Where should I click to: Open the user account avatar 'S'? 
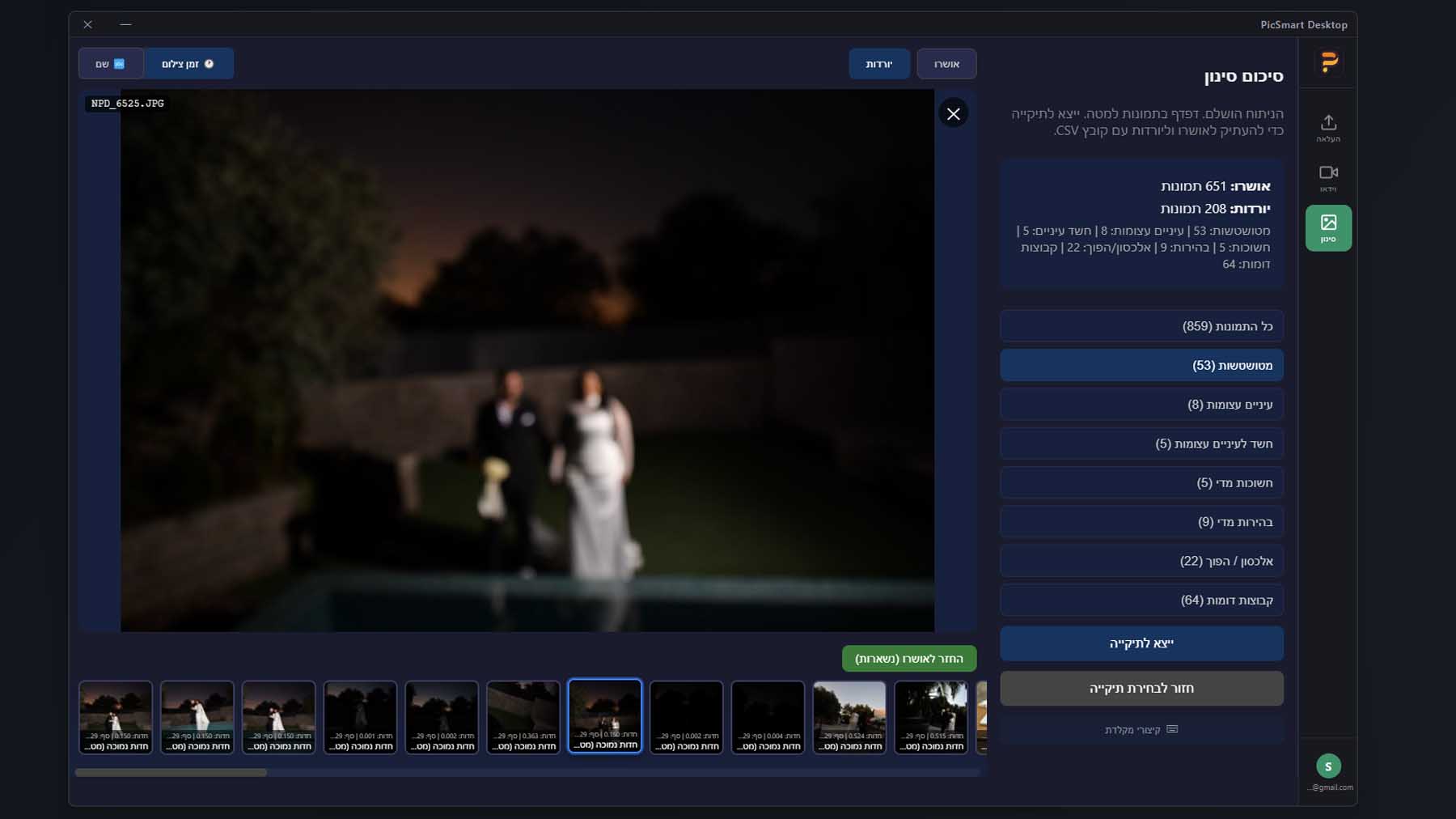pyautogui.click(x=1328, y=766)
